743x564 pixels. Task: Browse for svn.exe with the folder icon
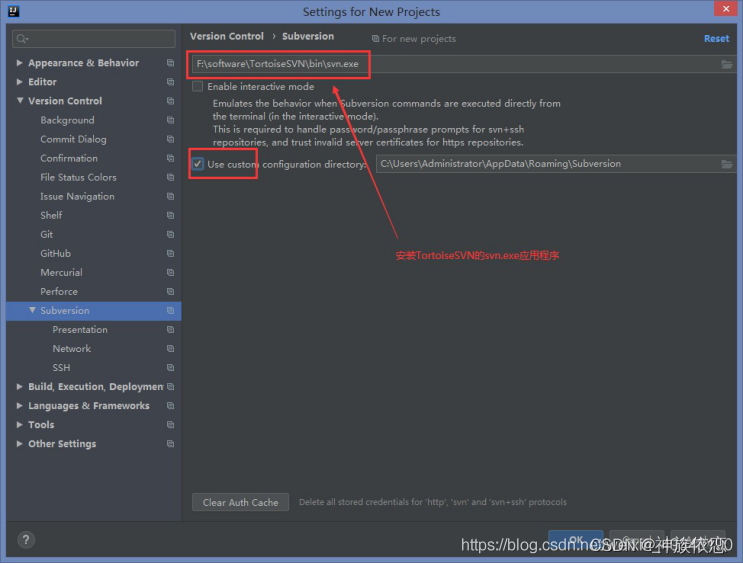(726, 64)
